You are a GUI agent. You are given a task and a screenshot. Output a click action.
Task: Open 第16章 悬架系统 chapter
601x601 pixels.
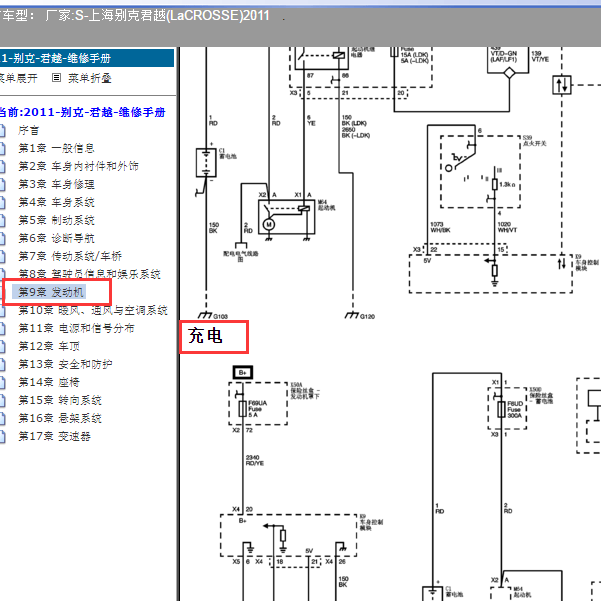[60, 418]
